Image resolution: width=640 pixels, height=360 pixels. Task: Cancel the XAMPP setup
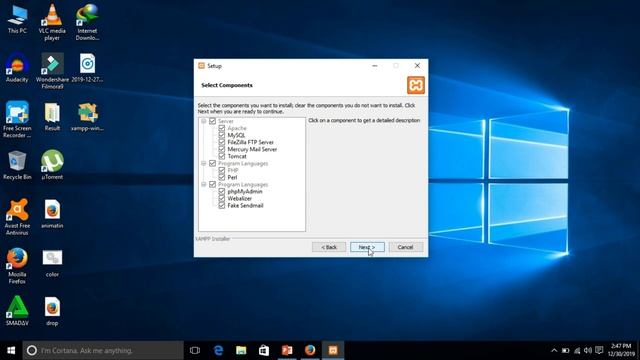click(405, 247)
